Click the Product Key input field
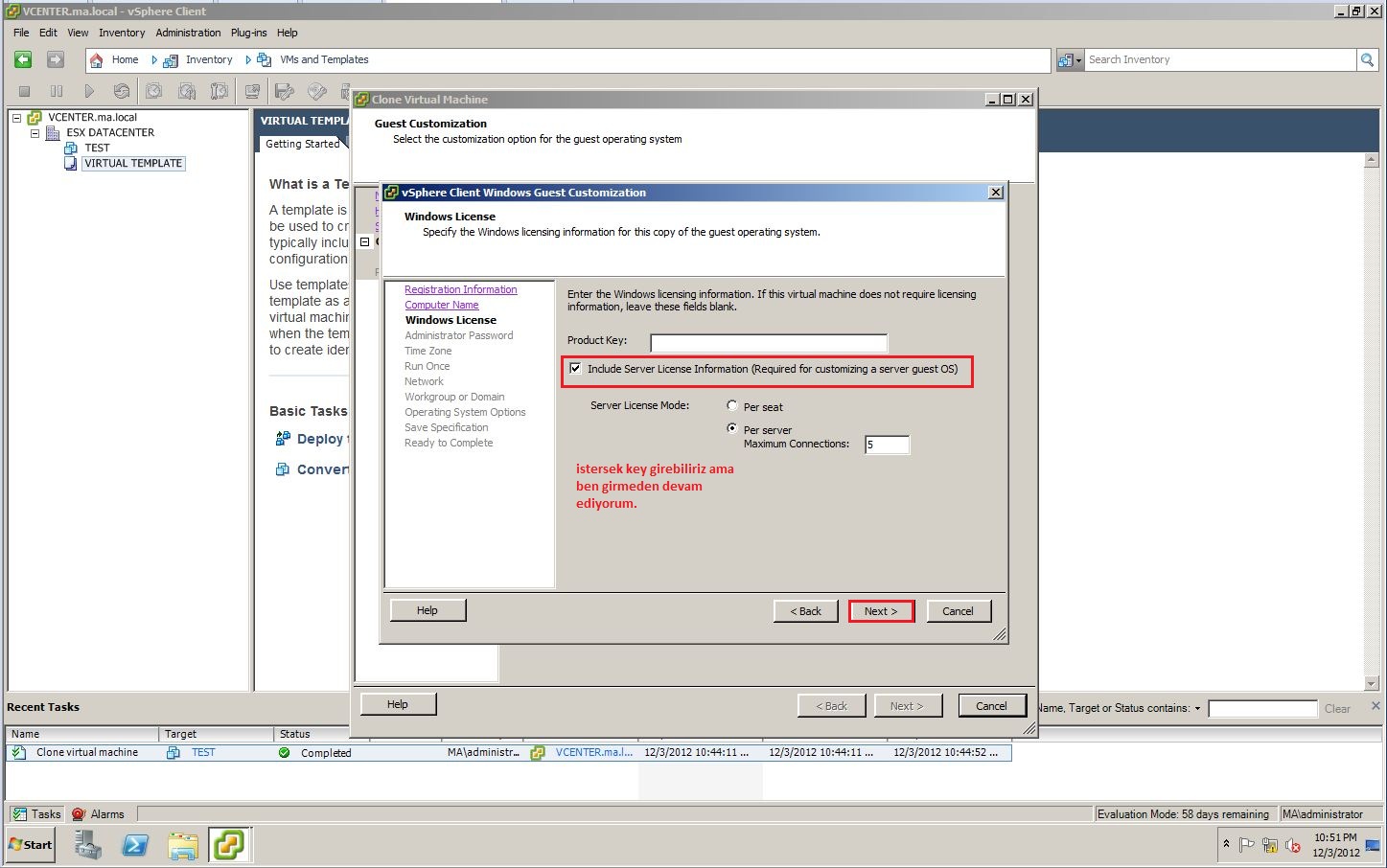Viewport: 1387px width, 868px height. [x=769, y=343]
